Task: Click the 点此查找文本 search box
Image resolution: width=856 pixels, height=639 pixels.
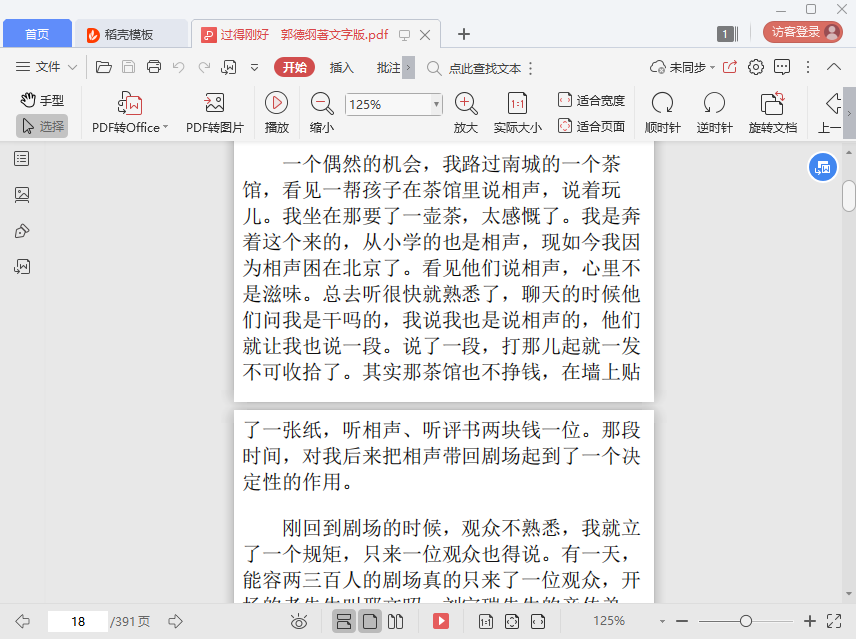Action: pos(475,68)
